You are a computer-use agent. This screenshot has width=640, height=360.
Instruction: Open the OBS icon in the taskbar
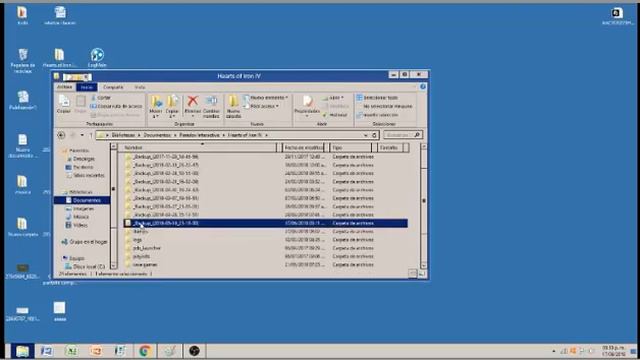click(194, 351)
